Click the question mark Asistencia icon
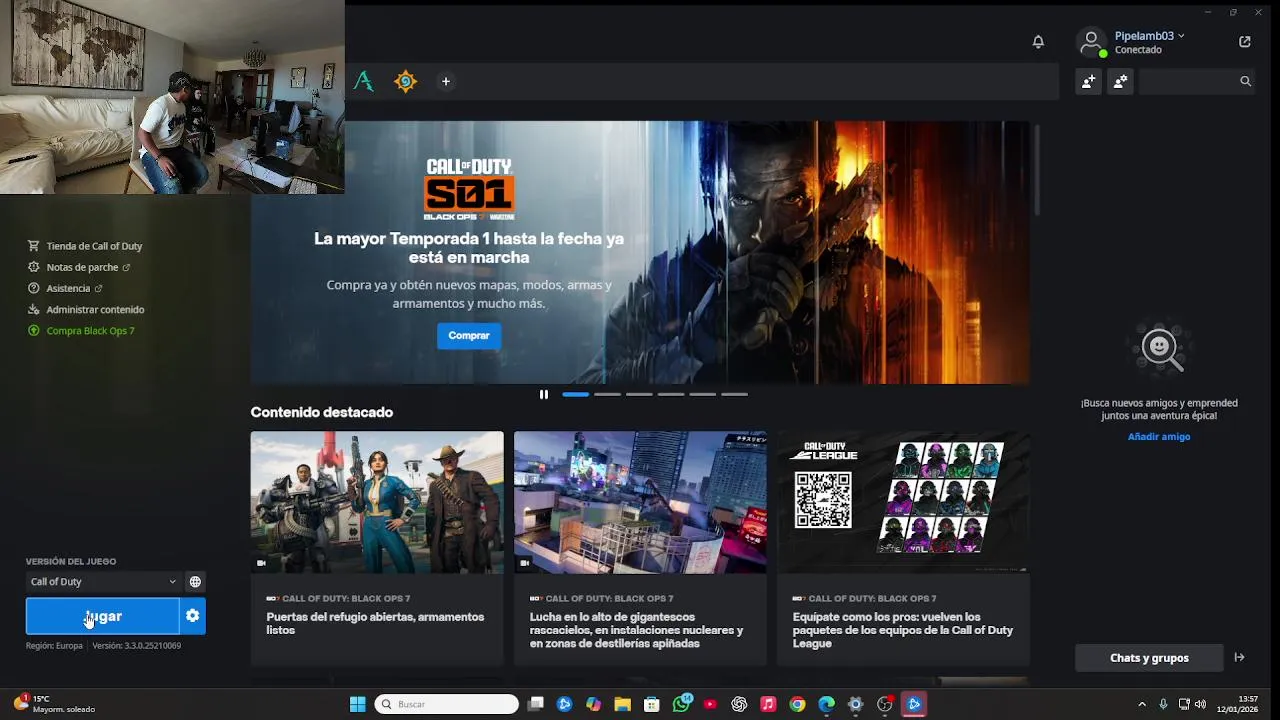The image size is (1280, 720). click(x=34, y=288)
